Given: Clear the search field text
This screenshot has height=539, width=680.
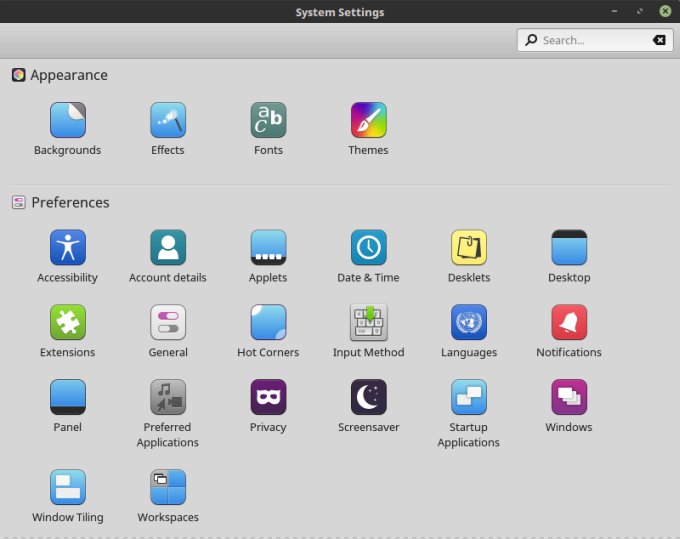Looking at the screenshot, I should tap(659, 40).
